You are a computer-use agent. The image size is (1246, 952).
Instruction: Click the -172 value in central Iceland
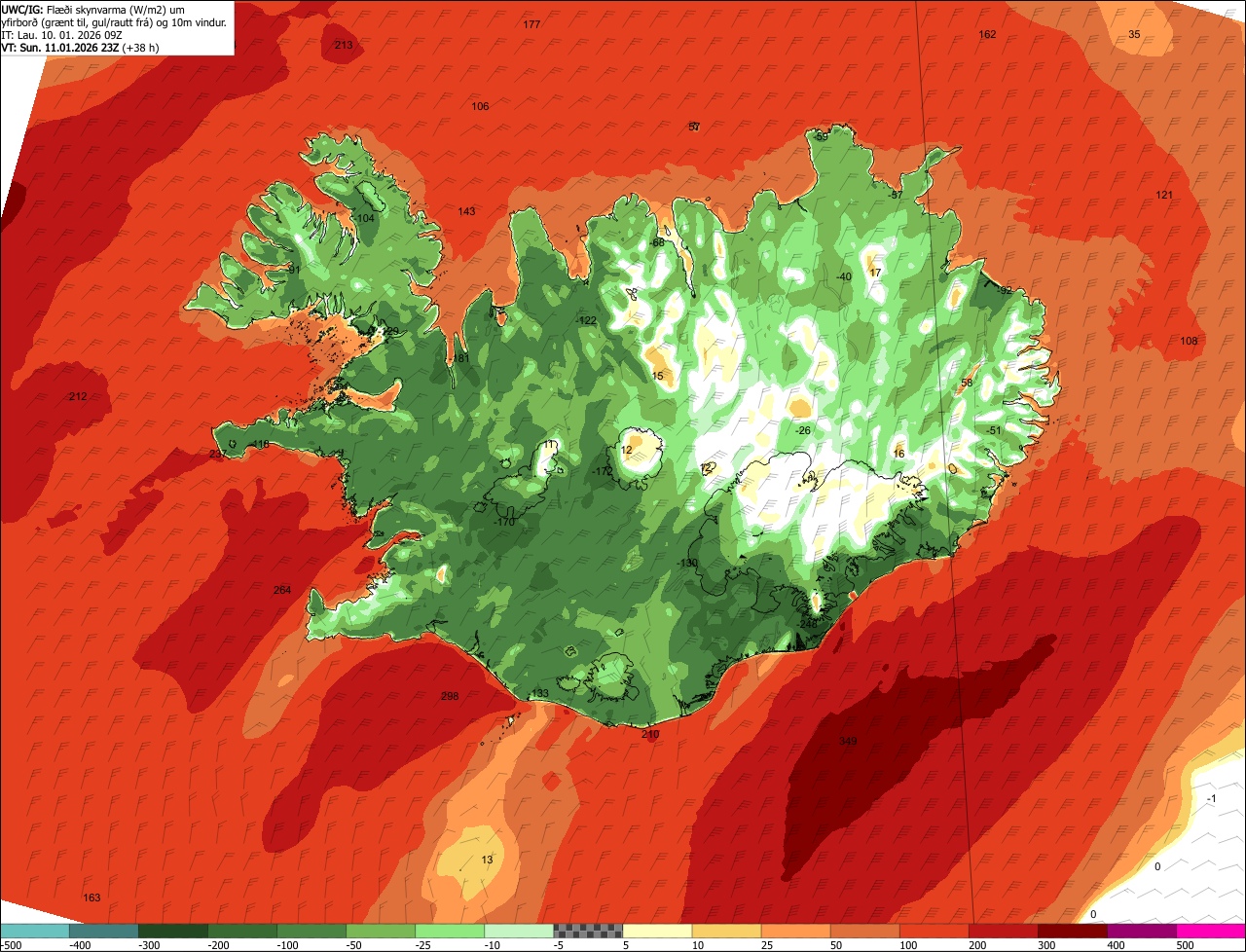pyautogui.click(x=603, y=471)
